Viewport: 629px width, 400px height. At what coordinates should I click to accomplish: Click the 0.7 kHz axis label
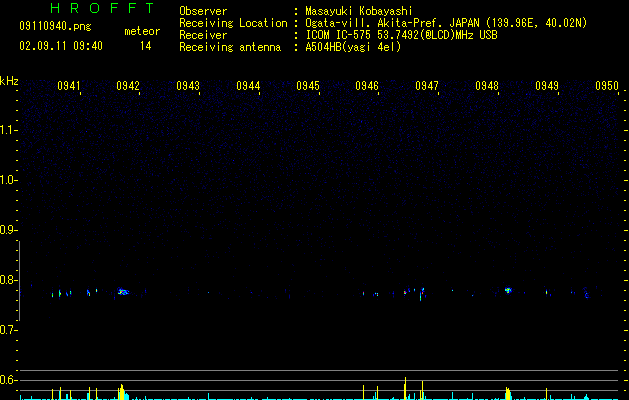pyautogui.click(x=7, y=330)
